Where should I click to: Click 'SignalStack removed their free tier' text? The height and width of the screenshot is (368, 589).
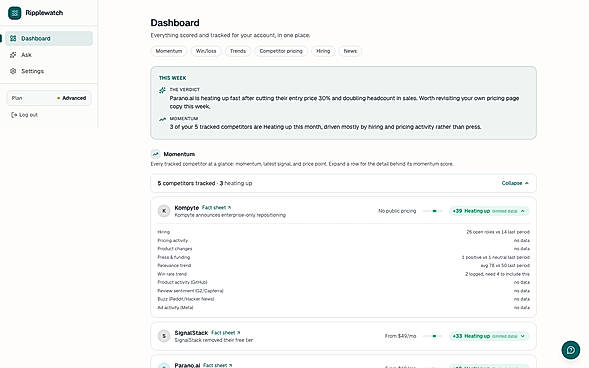click(214, 340)
